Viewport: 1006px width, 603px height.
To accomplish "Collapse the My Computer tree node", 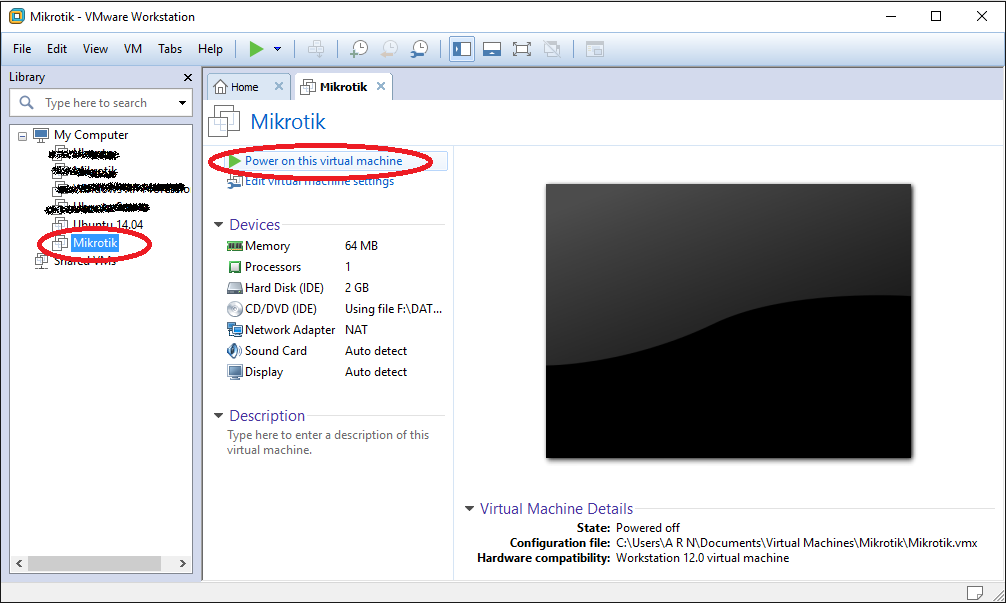I will click(x=22, y=136).
